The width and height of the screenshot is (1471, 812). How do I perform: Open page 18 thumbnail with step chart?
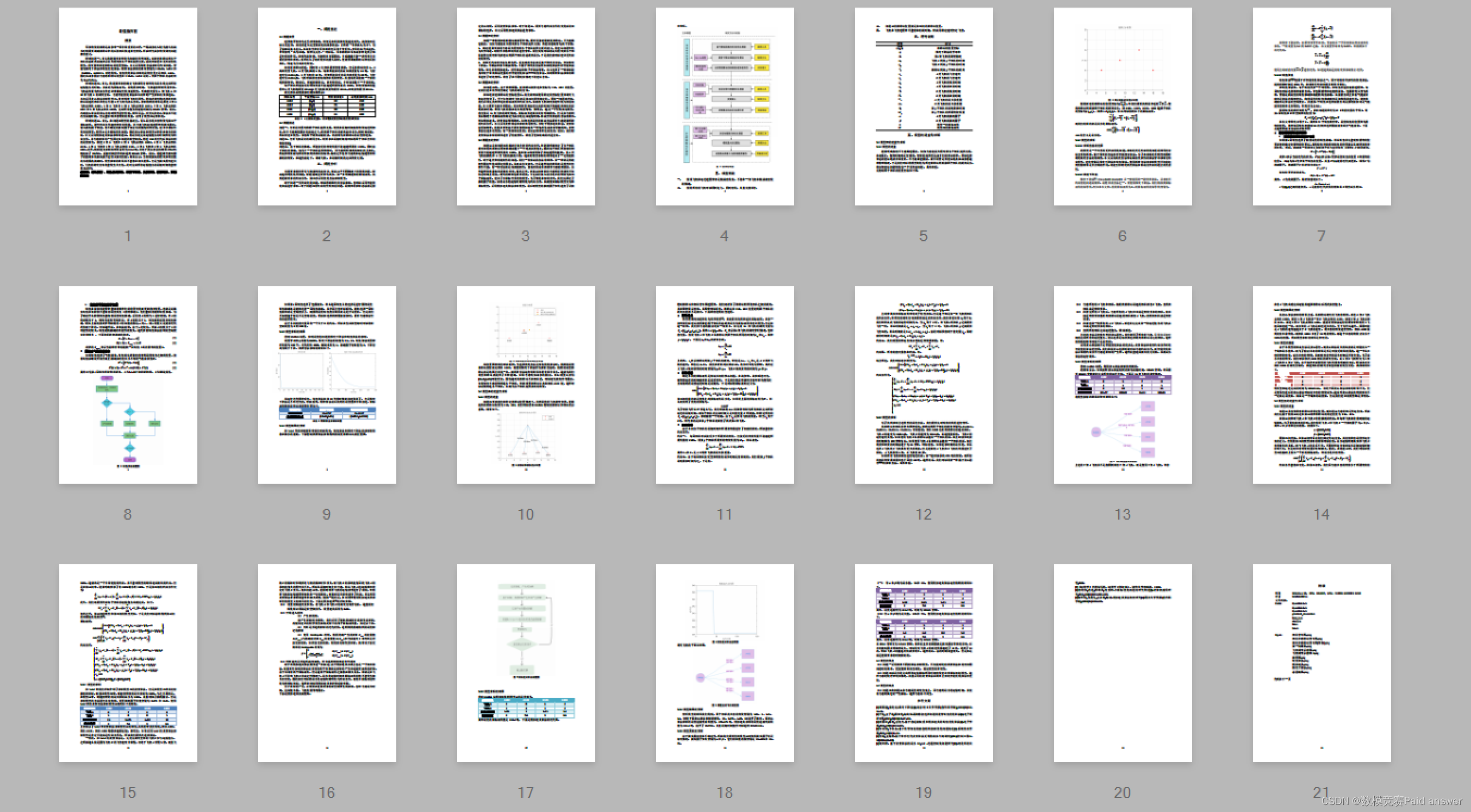pyautogui.click(x=725, y=663)
